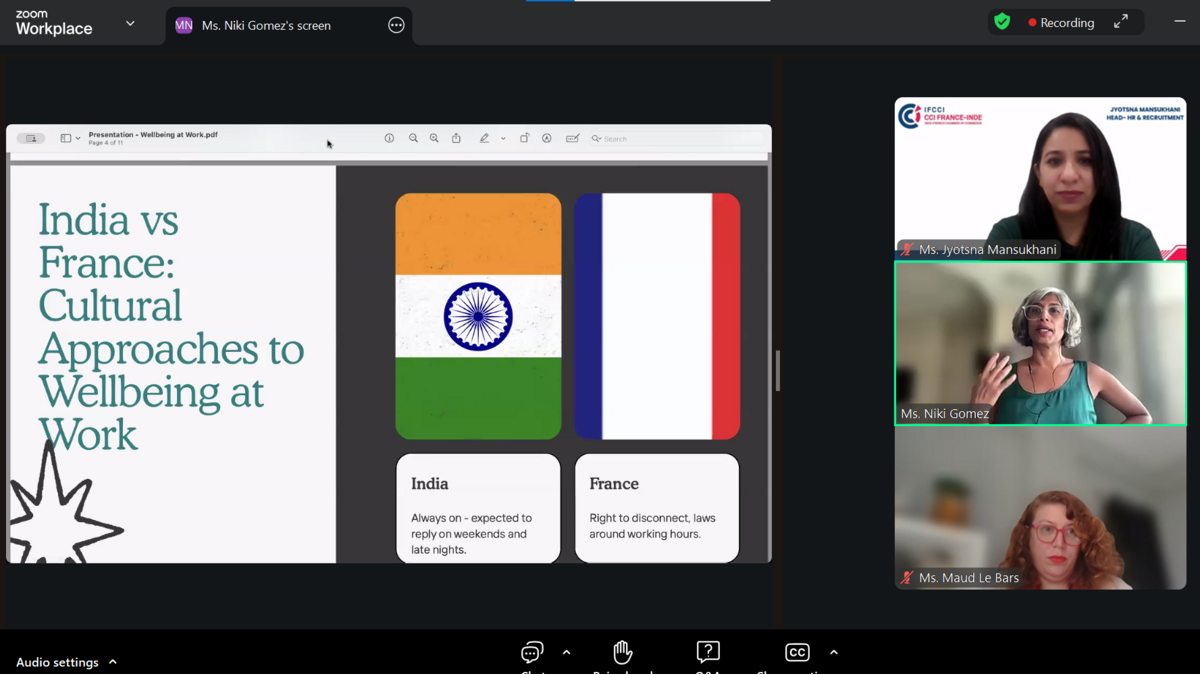This screenshot has width=1200, height=675.
Task: Click the green encryption shield icon
Action: [1002, 22]
